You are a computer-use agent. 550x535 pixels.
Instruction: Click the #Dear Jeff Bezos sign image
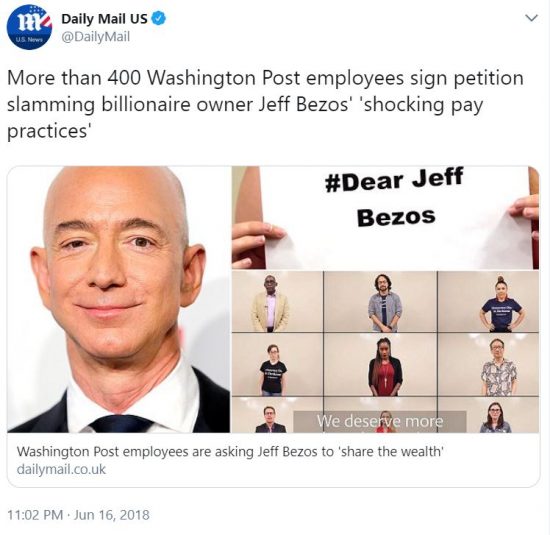point(385,218)
